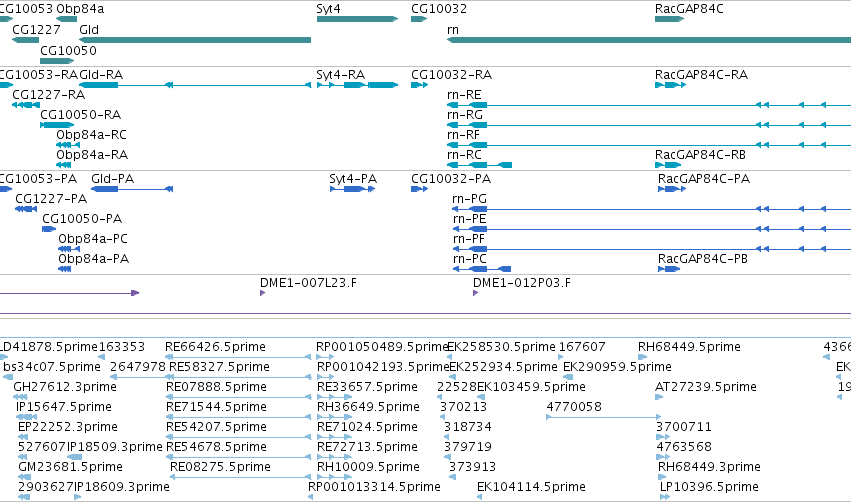Click the Syt4 gene label
Viewport: 851px width, 502px height.
[x=328, y=9]
